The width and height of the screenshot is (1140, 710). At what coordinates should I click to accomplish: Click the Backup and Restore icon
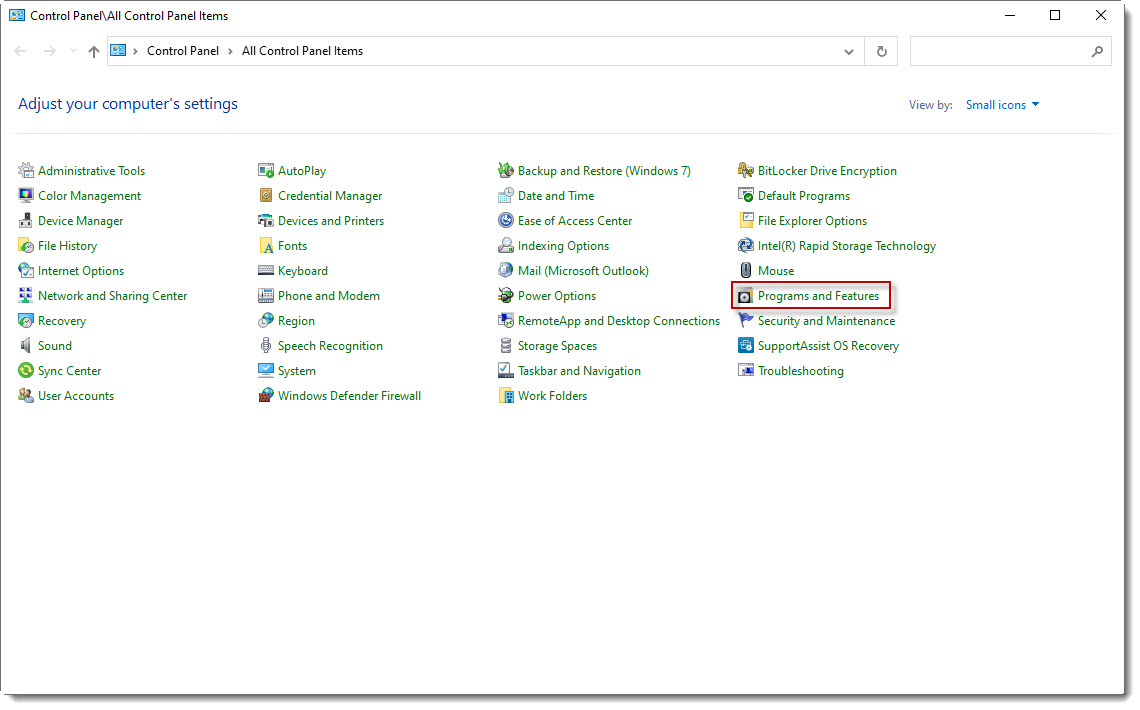coord(506,171)
